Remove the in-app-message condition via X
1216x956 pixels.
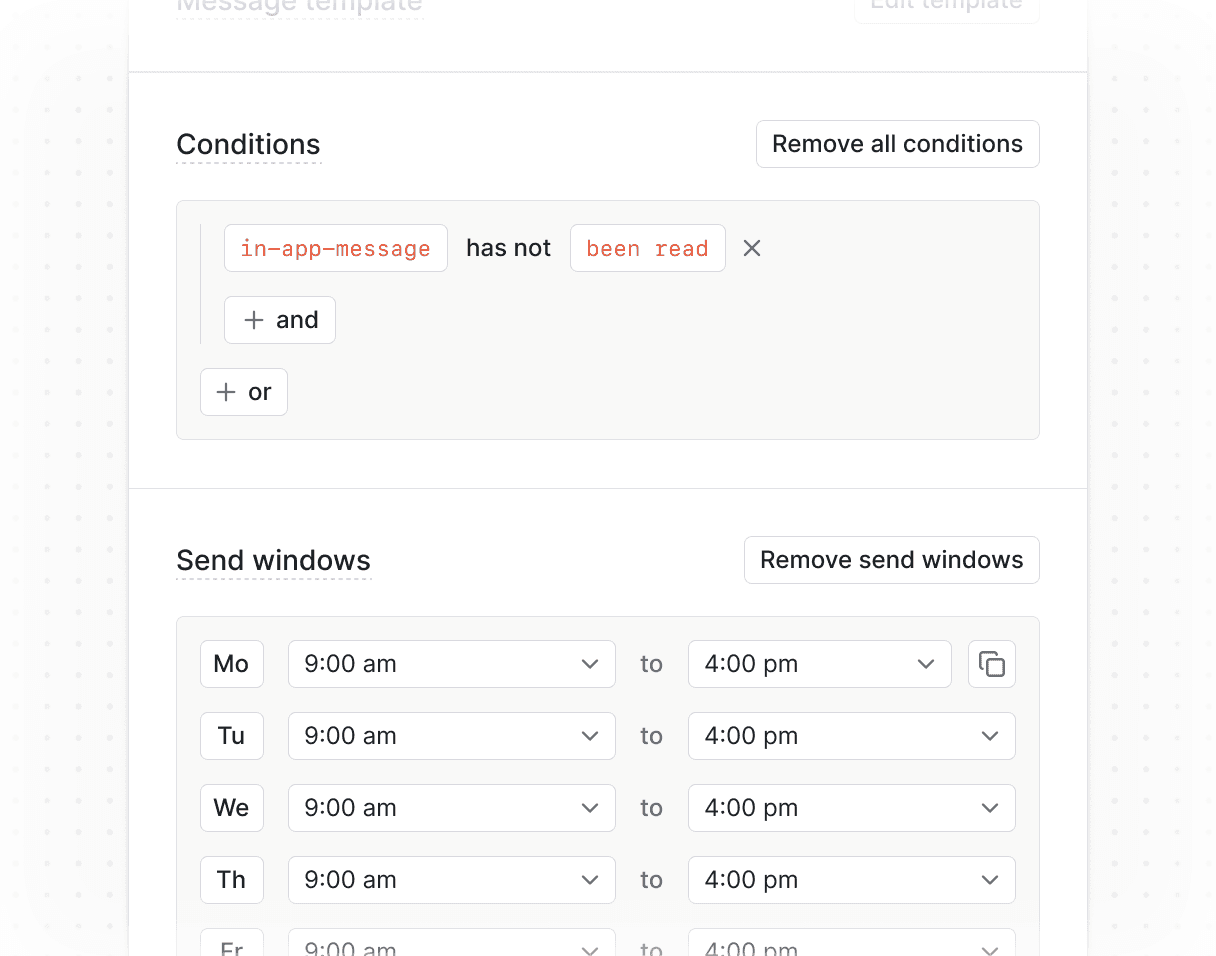click(751, 248)
